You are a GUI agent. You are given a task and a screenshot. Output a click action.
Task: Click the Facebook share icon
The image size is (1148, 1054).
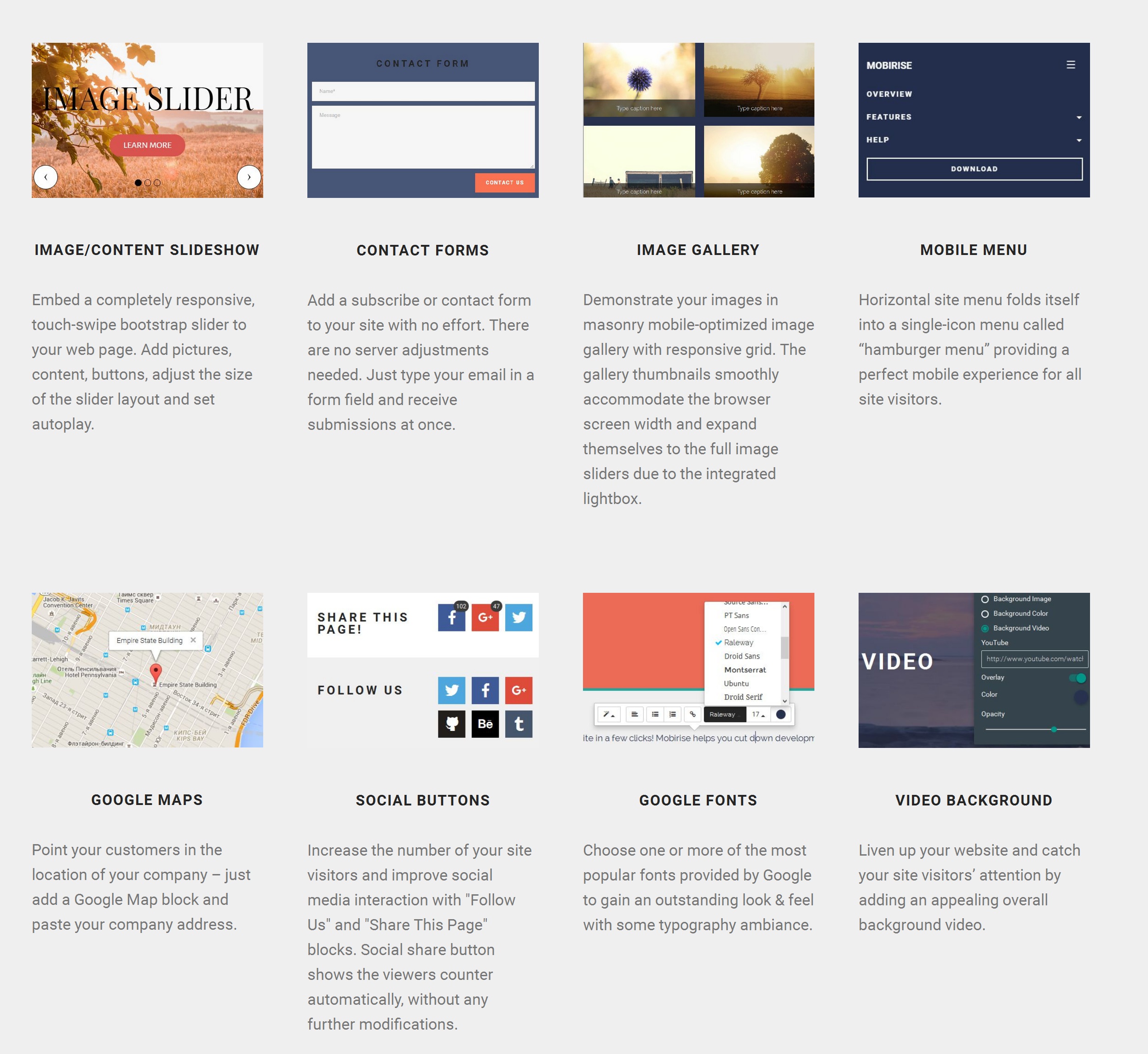[x=451, y=617]
